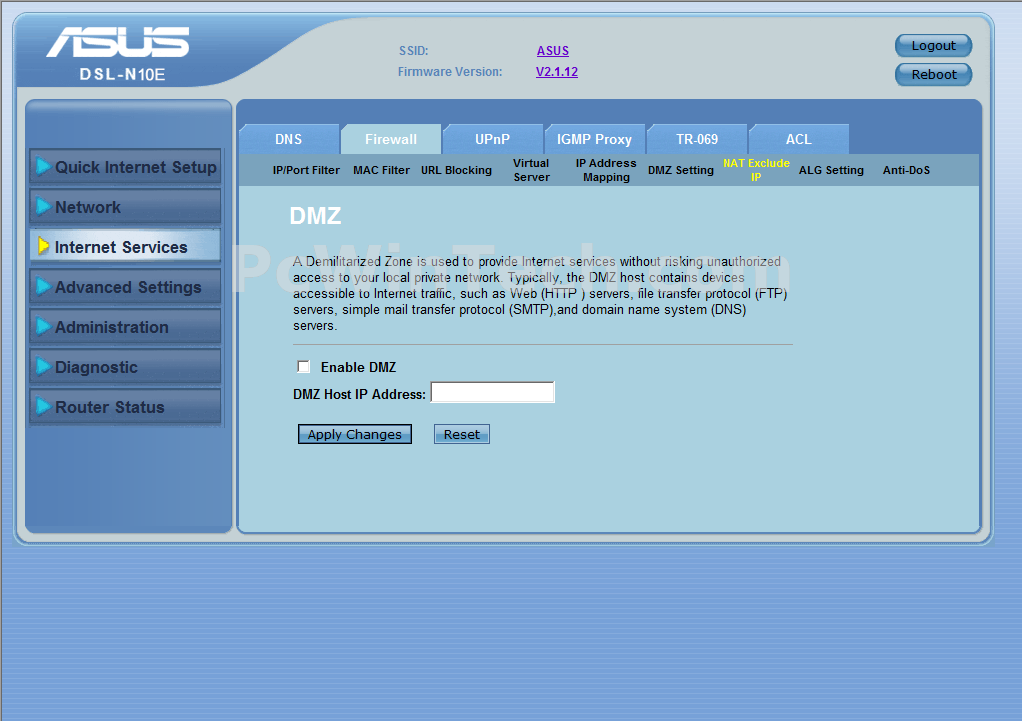Viewport: 1022px width, 721px height.
Task: Click the DMZ Host IP Address label
Action: click(x=359, y=394)
